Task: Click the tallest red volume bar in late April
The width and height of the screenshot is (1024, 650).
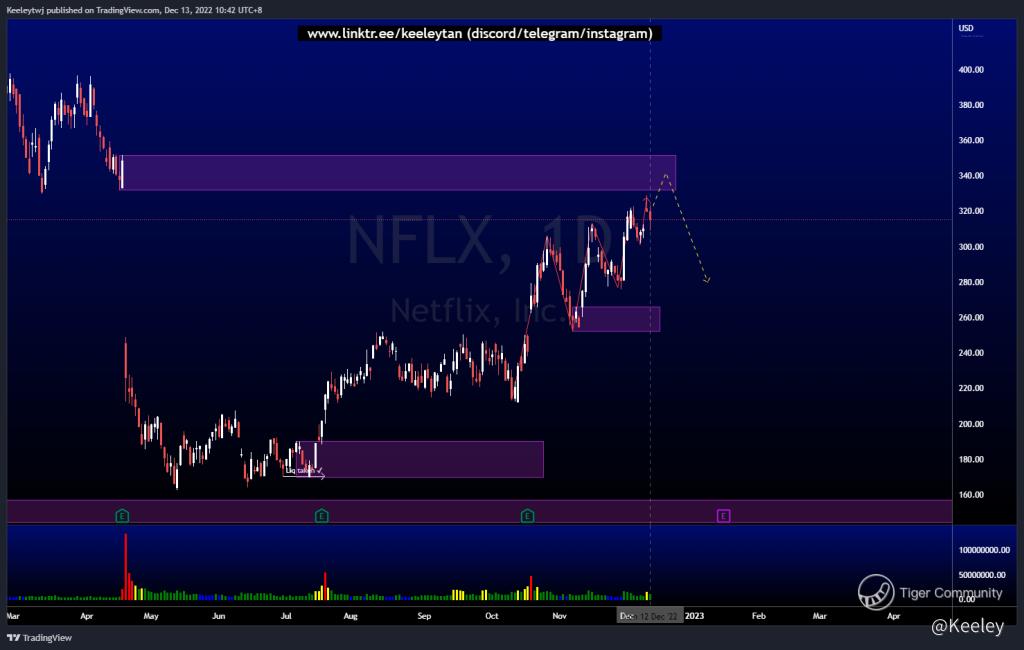Action: pos(126,566)
